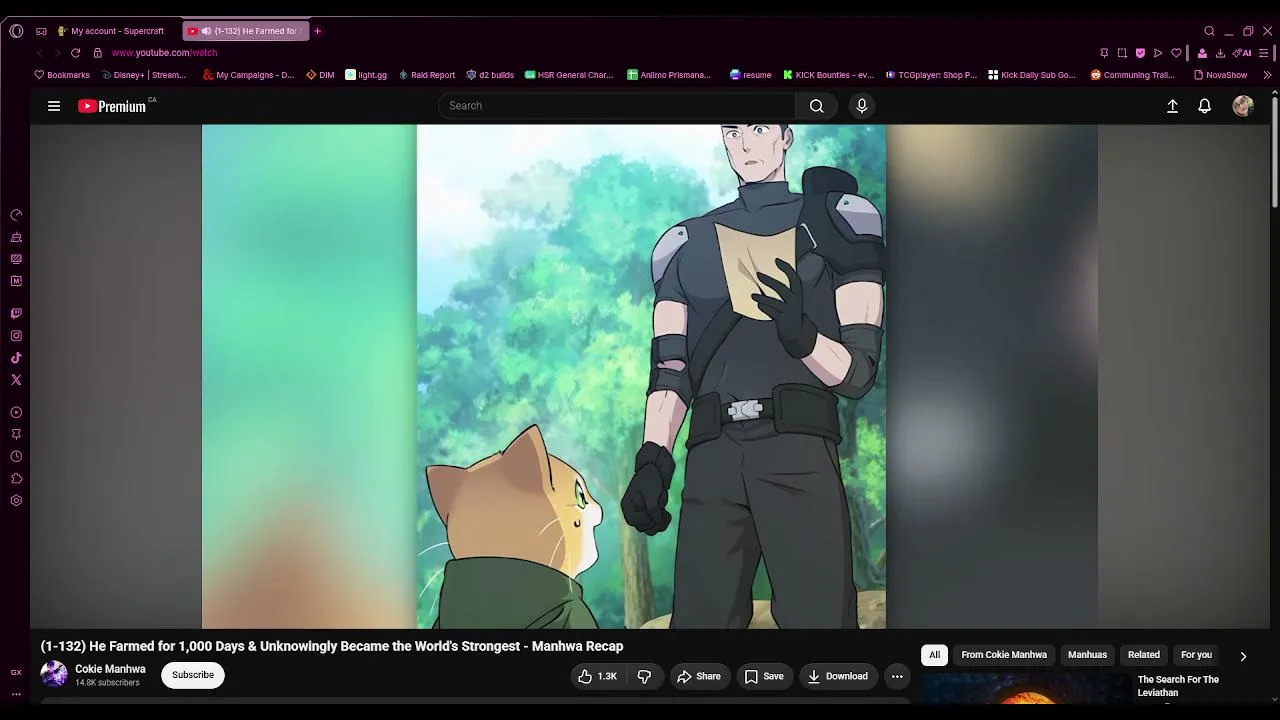Open the d2 builds bookmark

(490, 75)
